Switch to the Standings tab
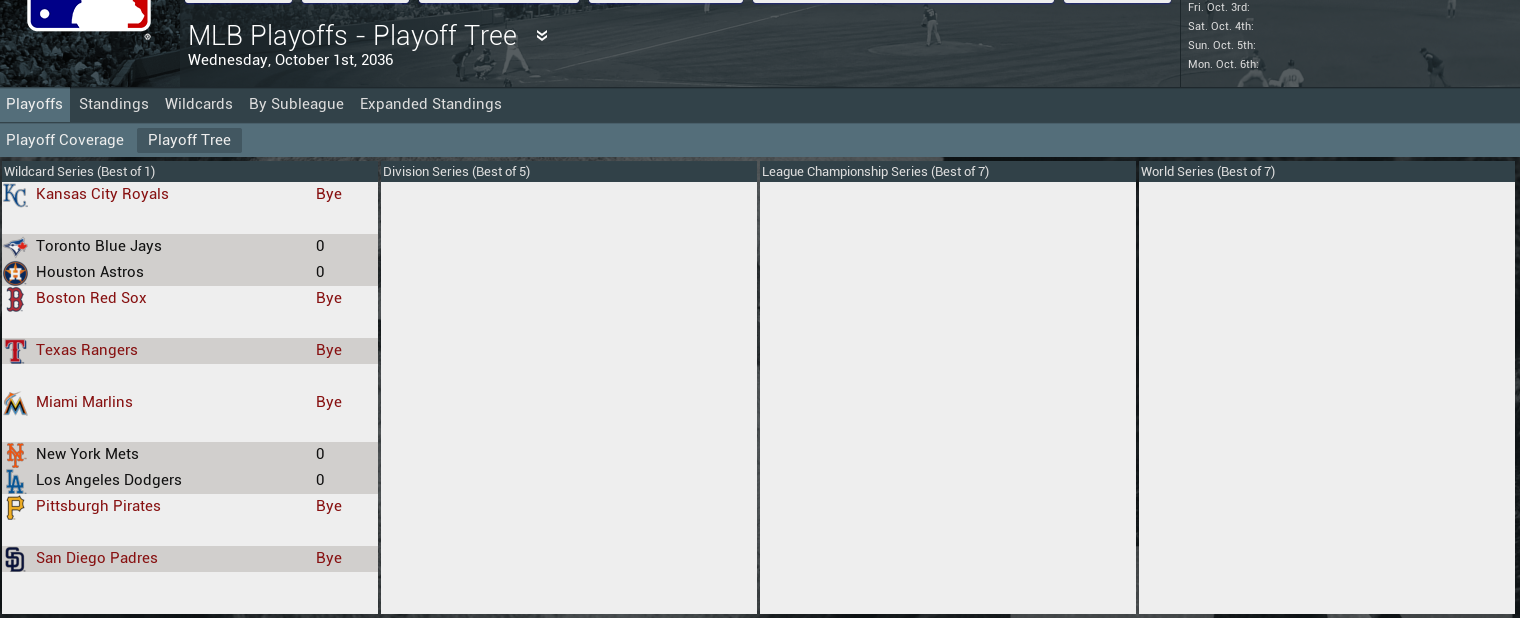Viewport: 1520px width, 618px height. (114, 104)
